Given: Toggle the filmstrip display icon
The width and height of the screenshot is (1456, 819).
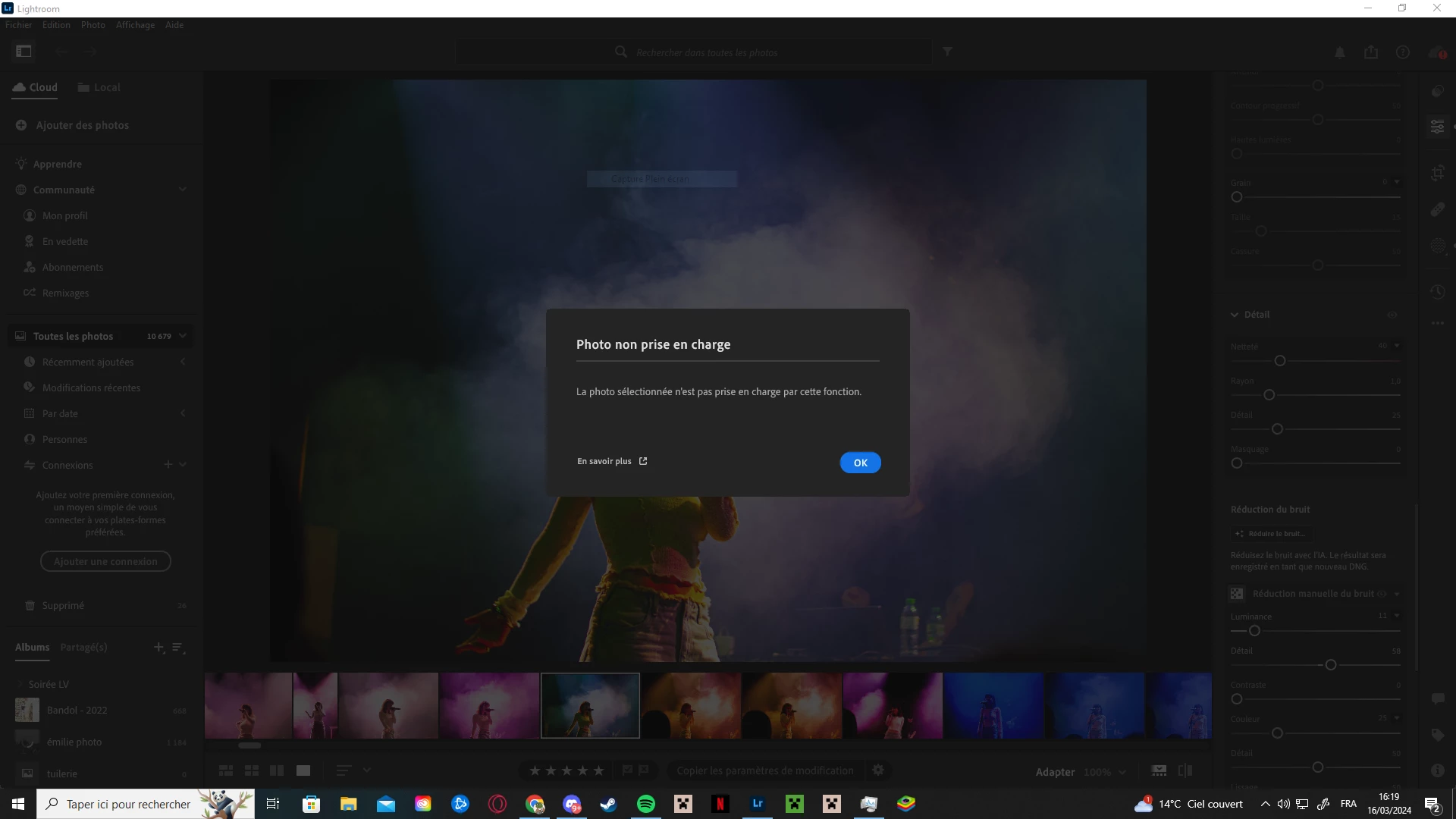Looking at the screenshot, I should 1159,770.
